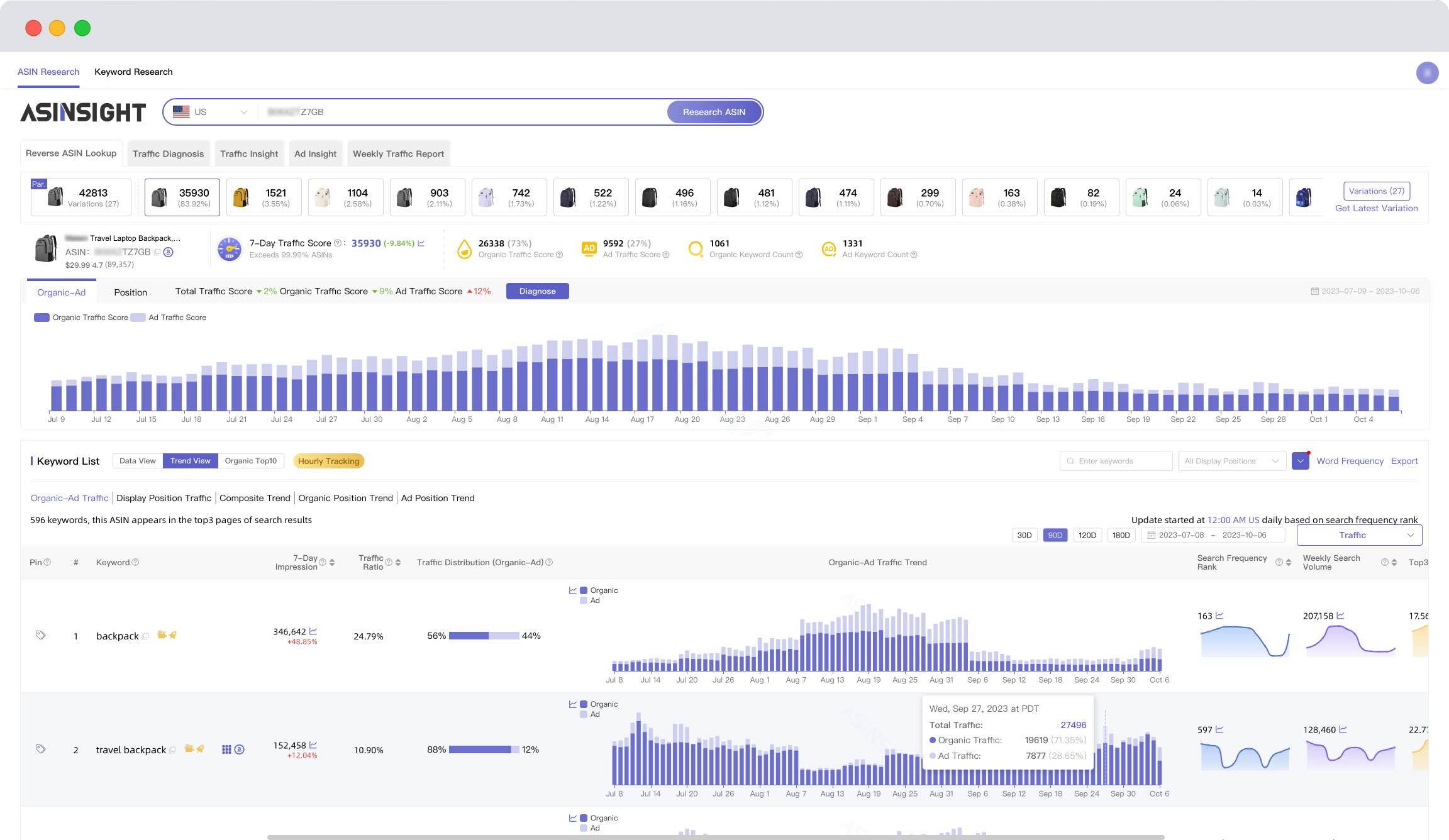Select the pink backpack 163 variation

[999, 197]
